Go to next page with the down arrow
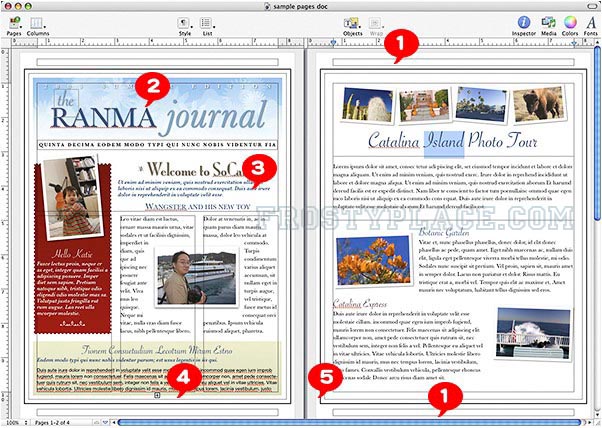602x428 pixels. pos(105,423)
